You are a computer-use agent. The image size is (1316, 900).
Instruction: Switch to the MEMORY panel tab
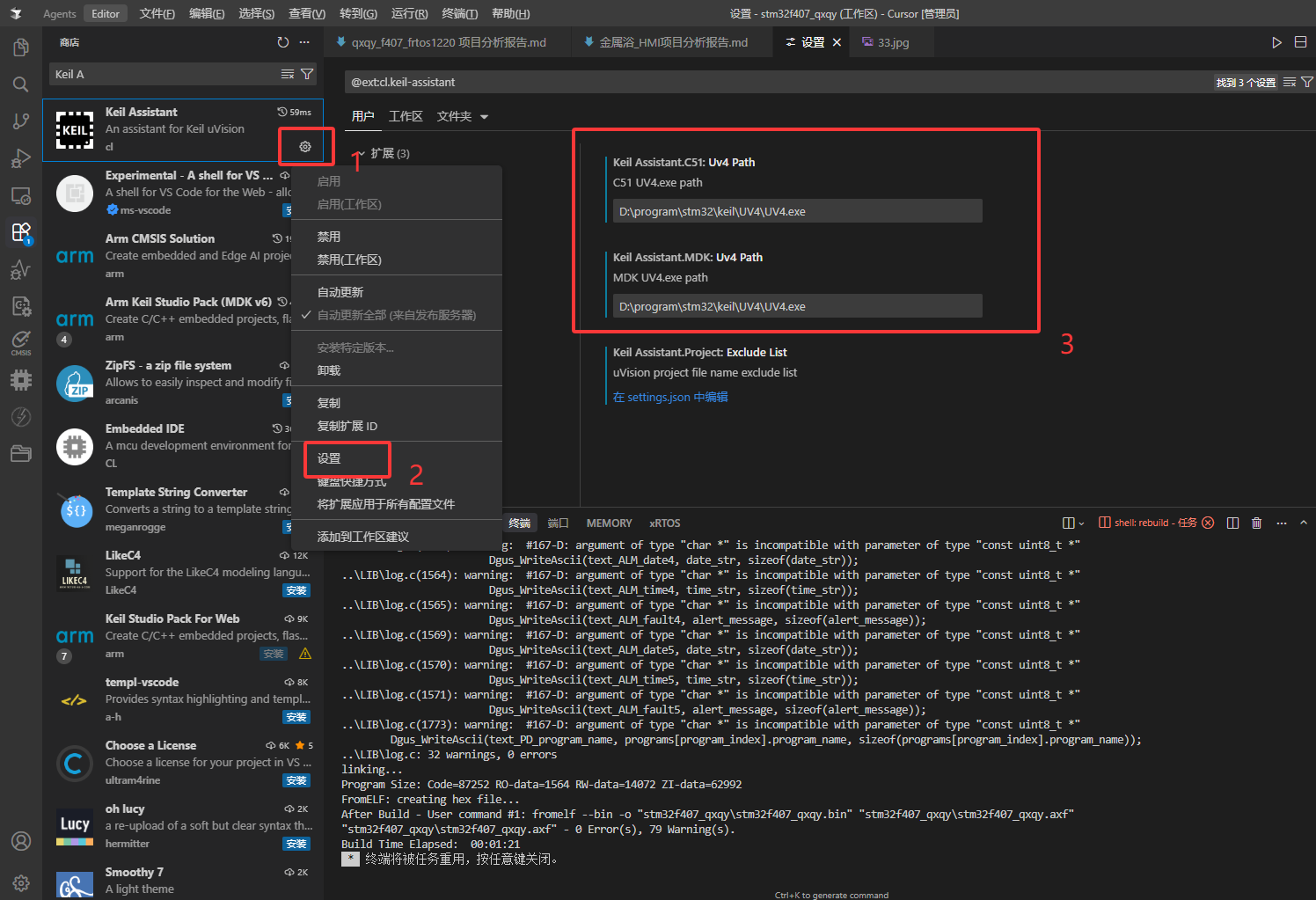click(x=609, y=523)
